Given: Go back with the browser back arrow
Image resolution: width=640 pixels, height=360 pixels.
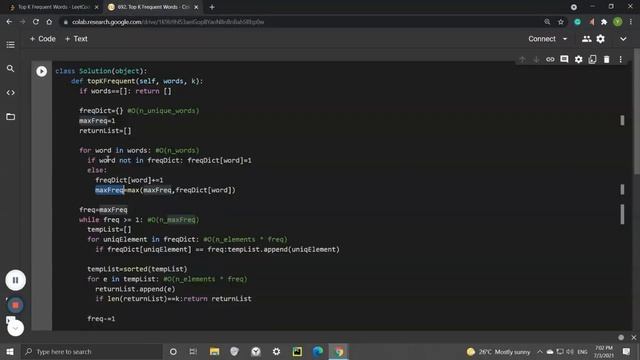Looking at the screenshot, I should tap(9, 22).
